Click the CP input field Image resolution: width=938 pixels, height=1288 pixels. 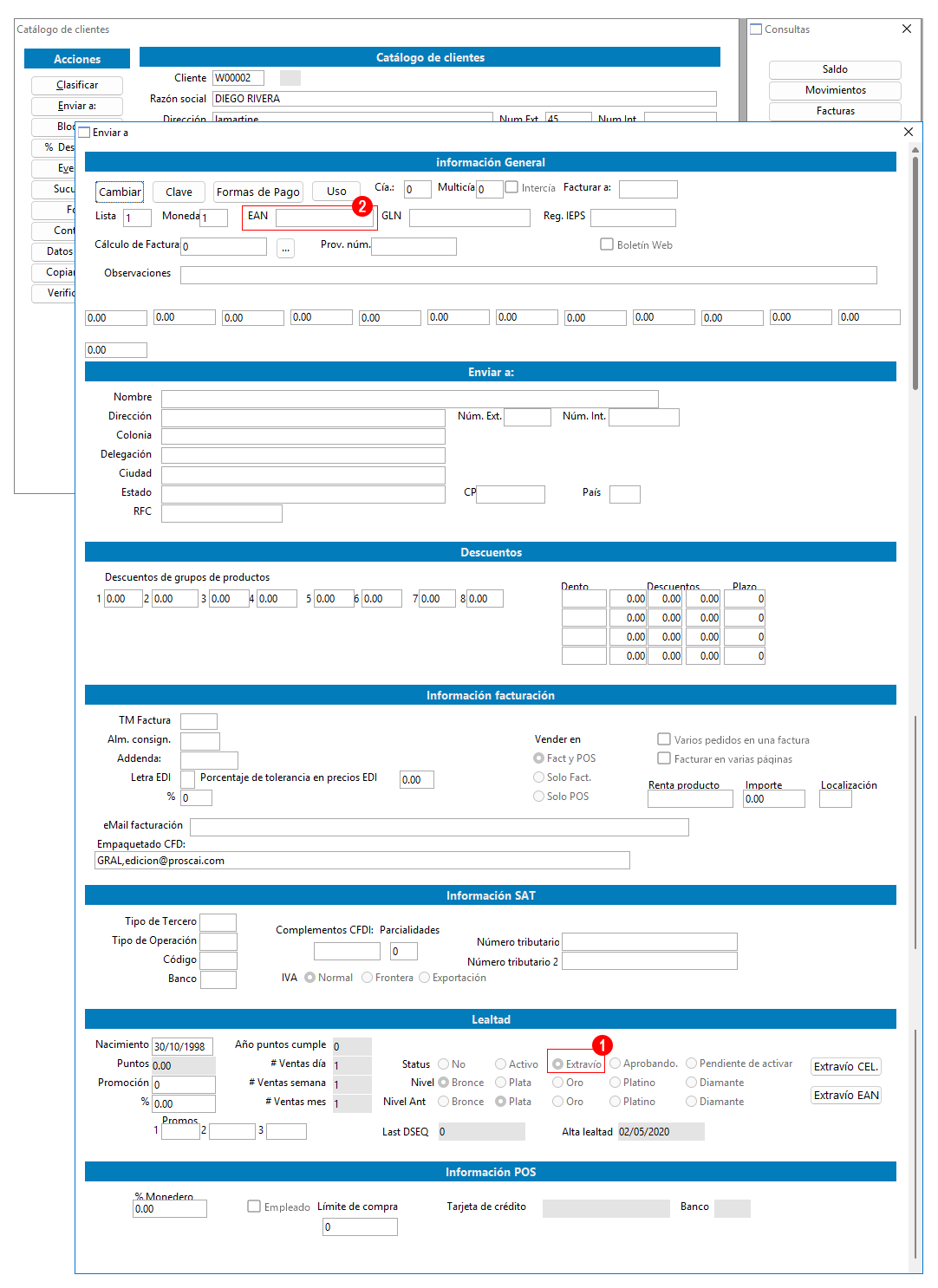(x=511, y=494)
